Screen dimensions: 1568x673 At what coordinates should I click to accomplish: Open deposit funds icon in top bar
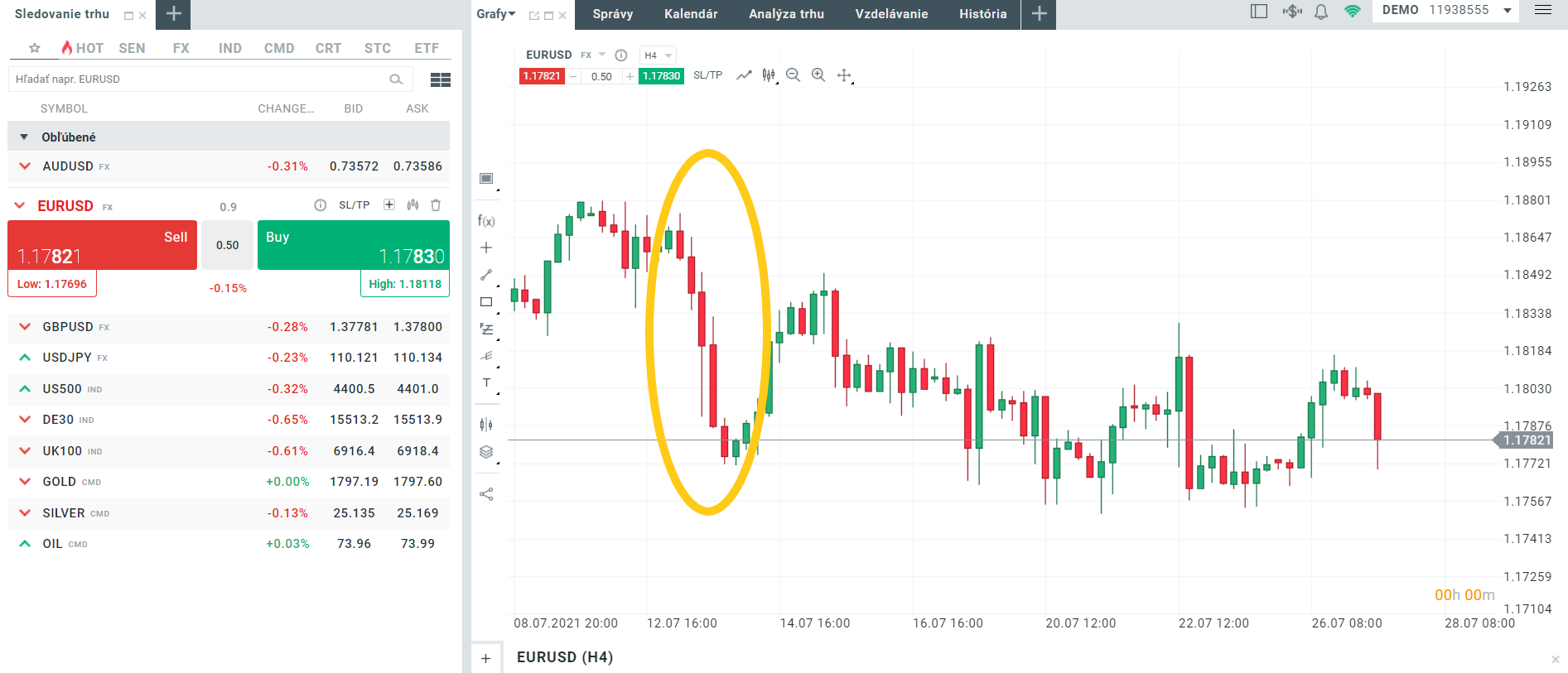tap(1292, 12)
